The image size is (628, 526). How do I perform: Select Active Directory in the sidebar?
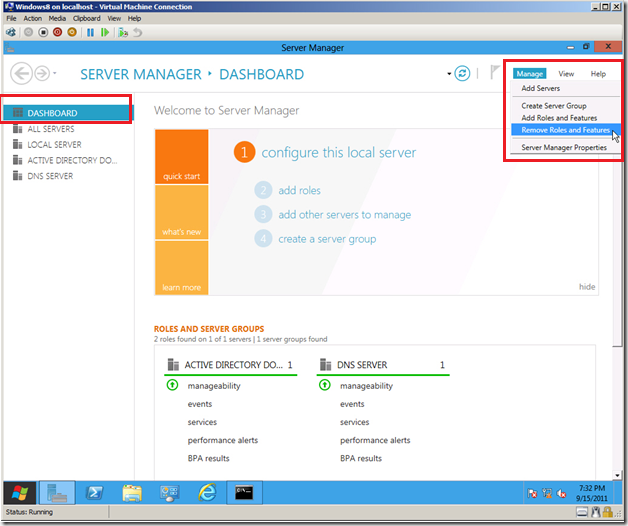(x=68, y=160)
